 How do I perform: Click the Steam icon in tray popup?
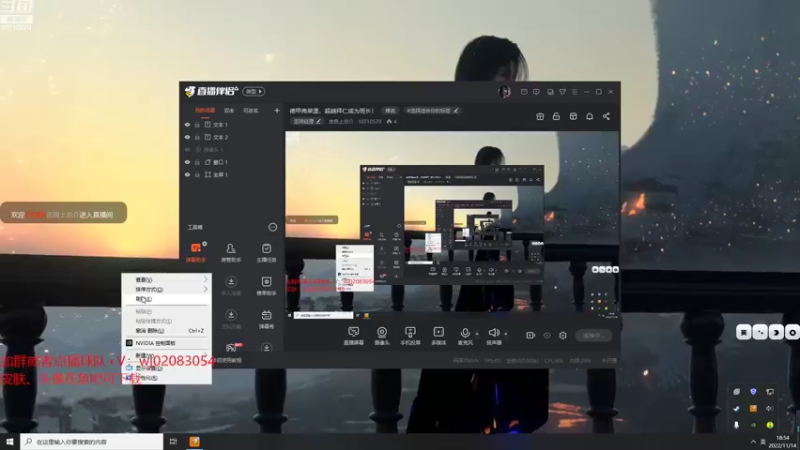click(736, 408)
